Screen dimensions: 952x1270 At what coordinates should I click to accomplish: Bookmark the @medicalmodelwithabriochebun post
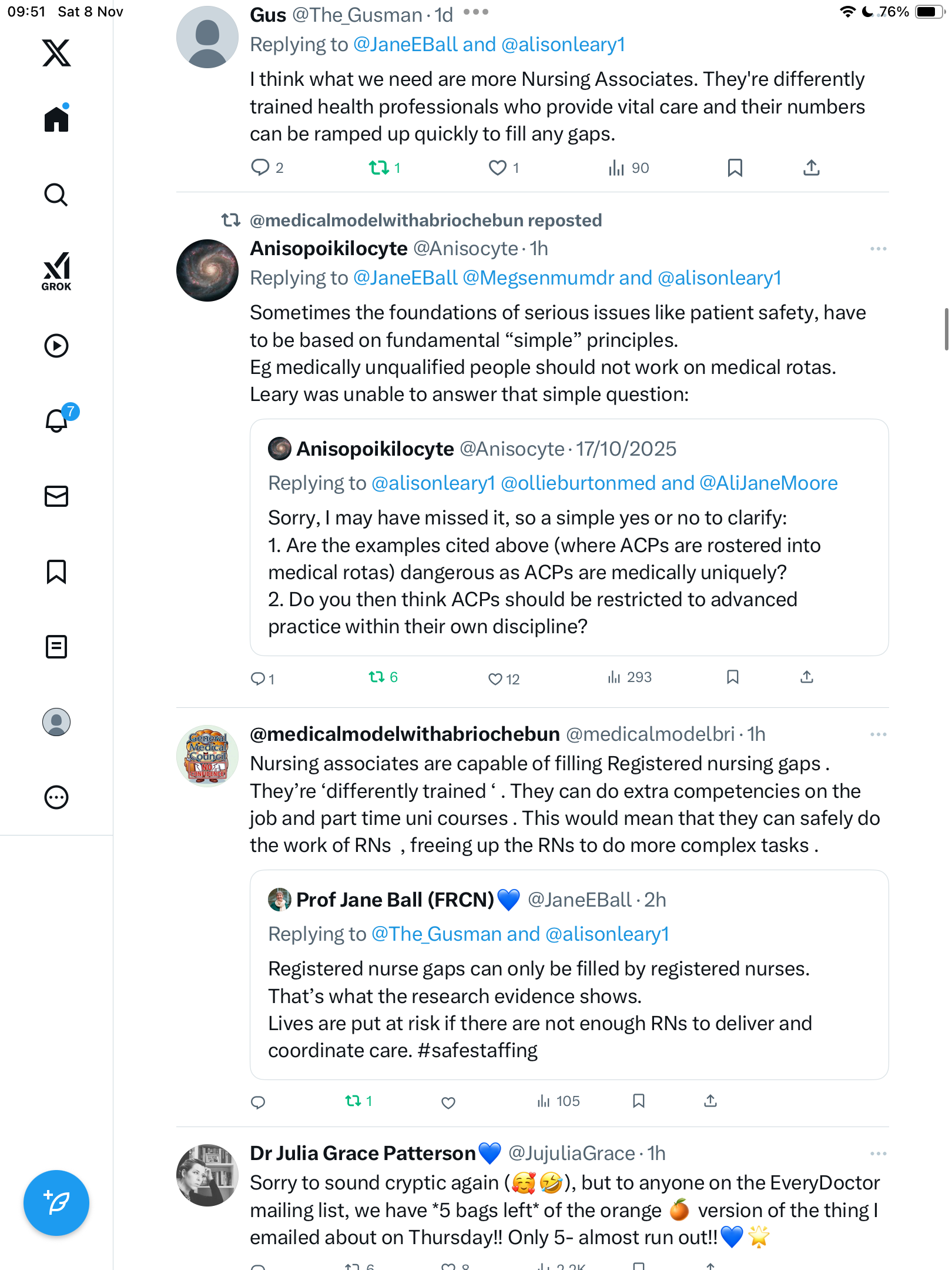638,1101
